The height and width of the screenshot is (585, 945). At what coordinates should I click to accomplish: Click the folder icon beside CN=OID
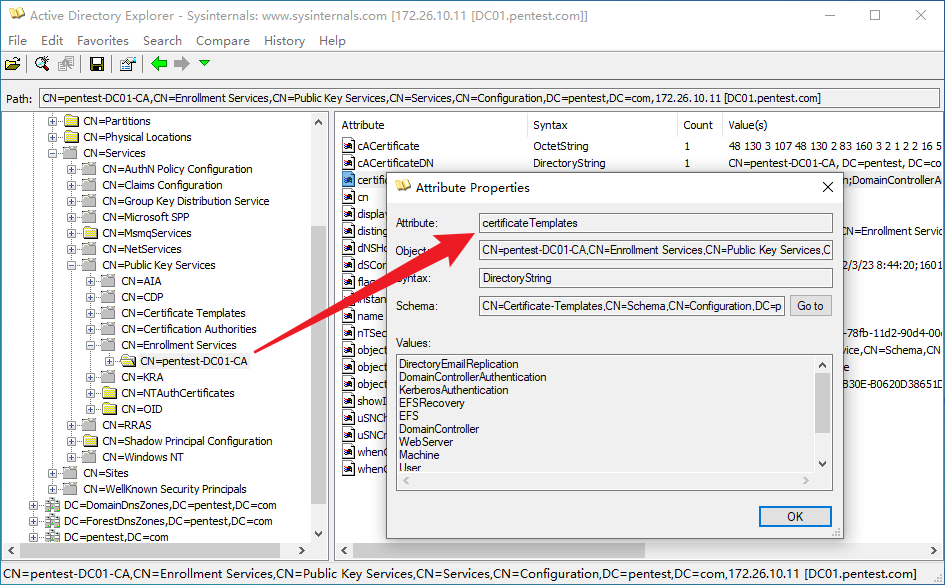(109, 409)
